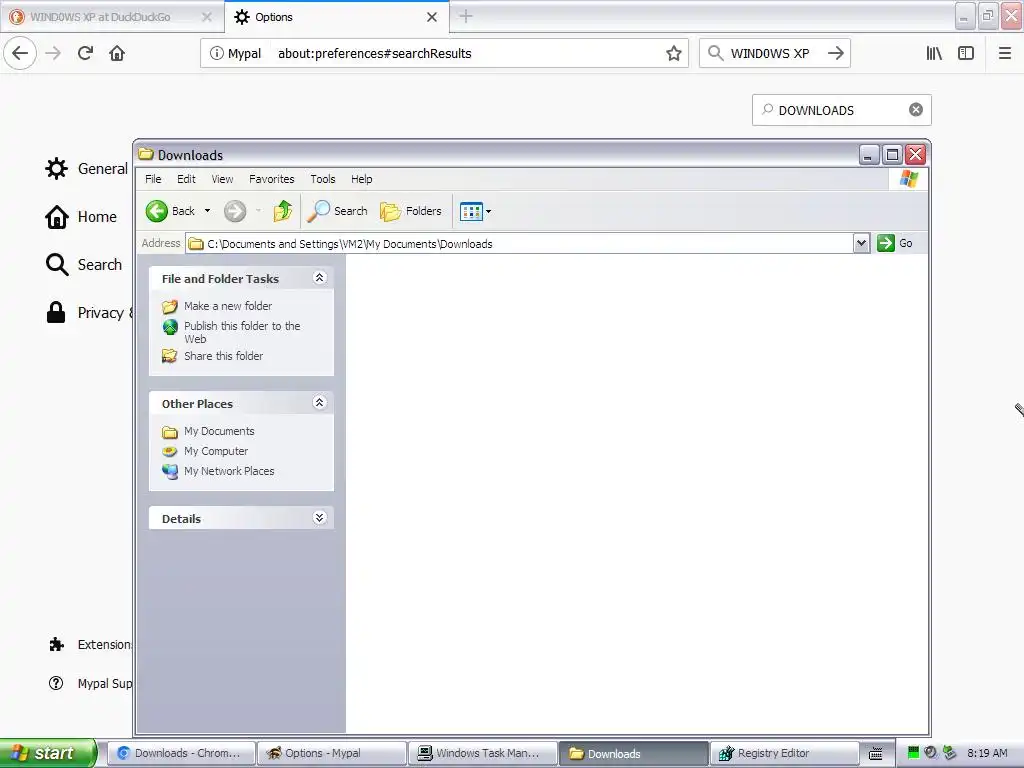Reload the page in Mypal

click(85, 53)
